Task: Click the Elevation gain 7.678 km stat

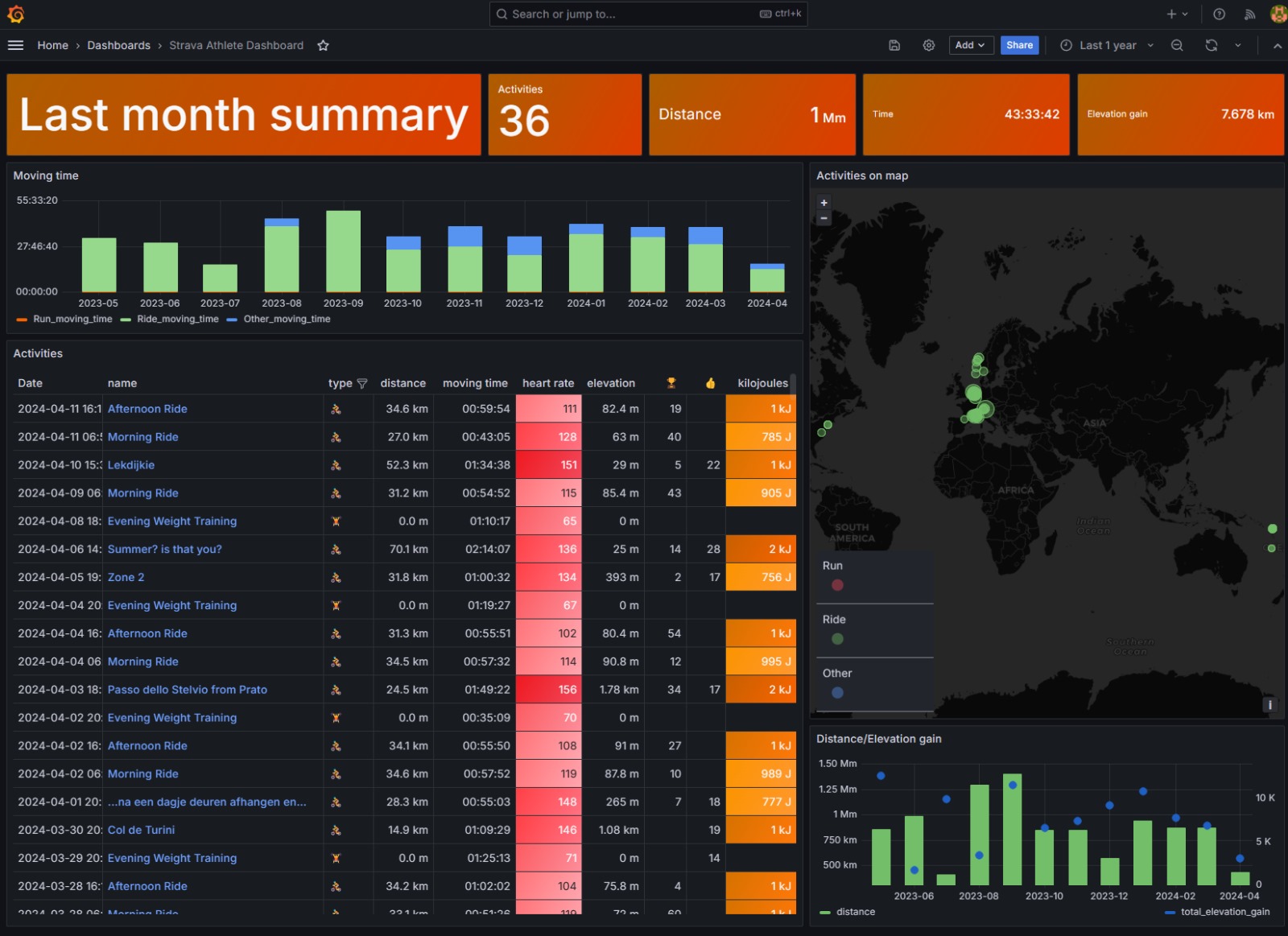Action: tap(1180, 114)
